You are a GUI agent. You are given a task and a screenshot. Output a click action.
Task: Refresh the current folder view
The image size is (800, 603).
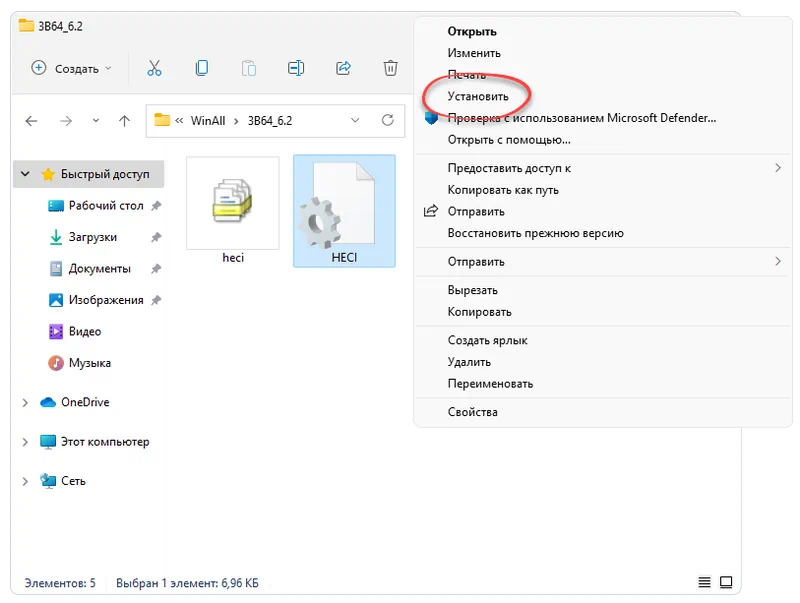click(388, 120)
